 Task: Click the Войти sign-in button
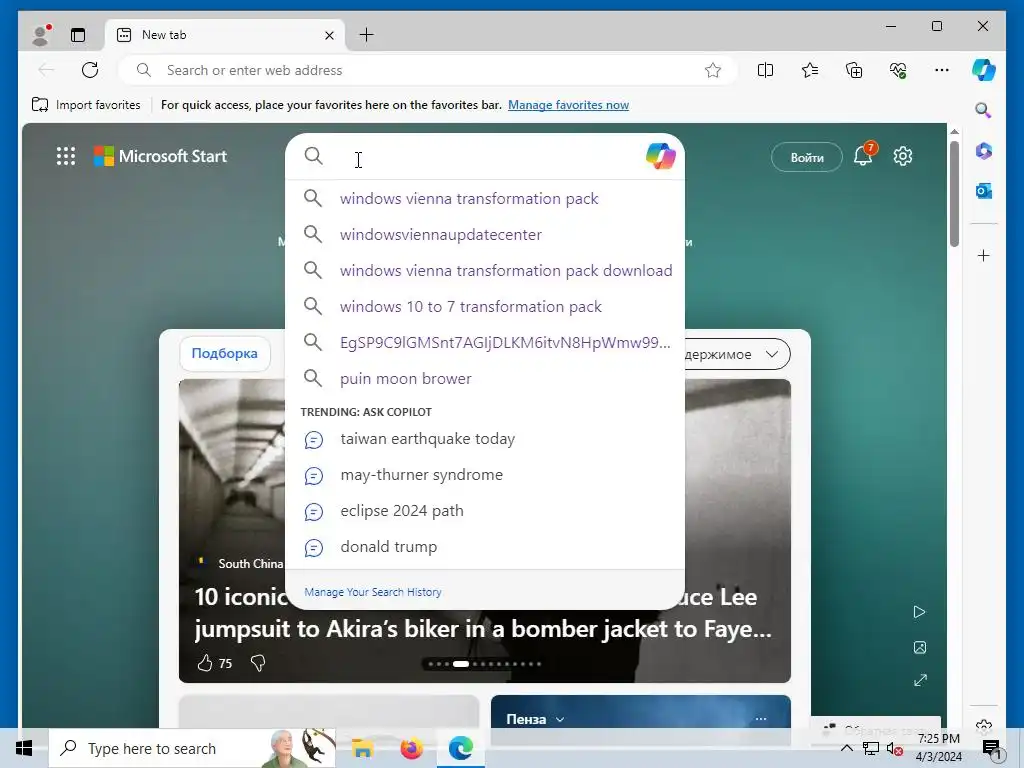pyautogui.click(x=807, y=157)
